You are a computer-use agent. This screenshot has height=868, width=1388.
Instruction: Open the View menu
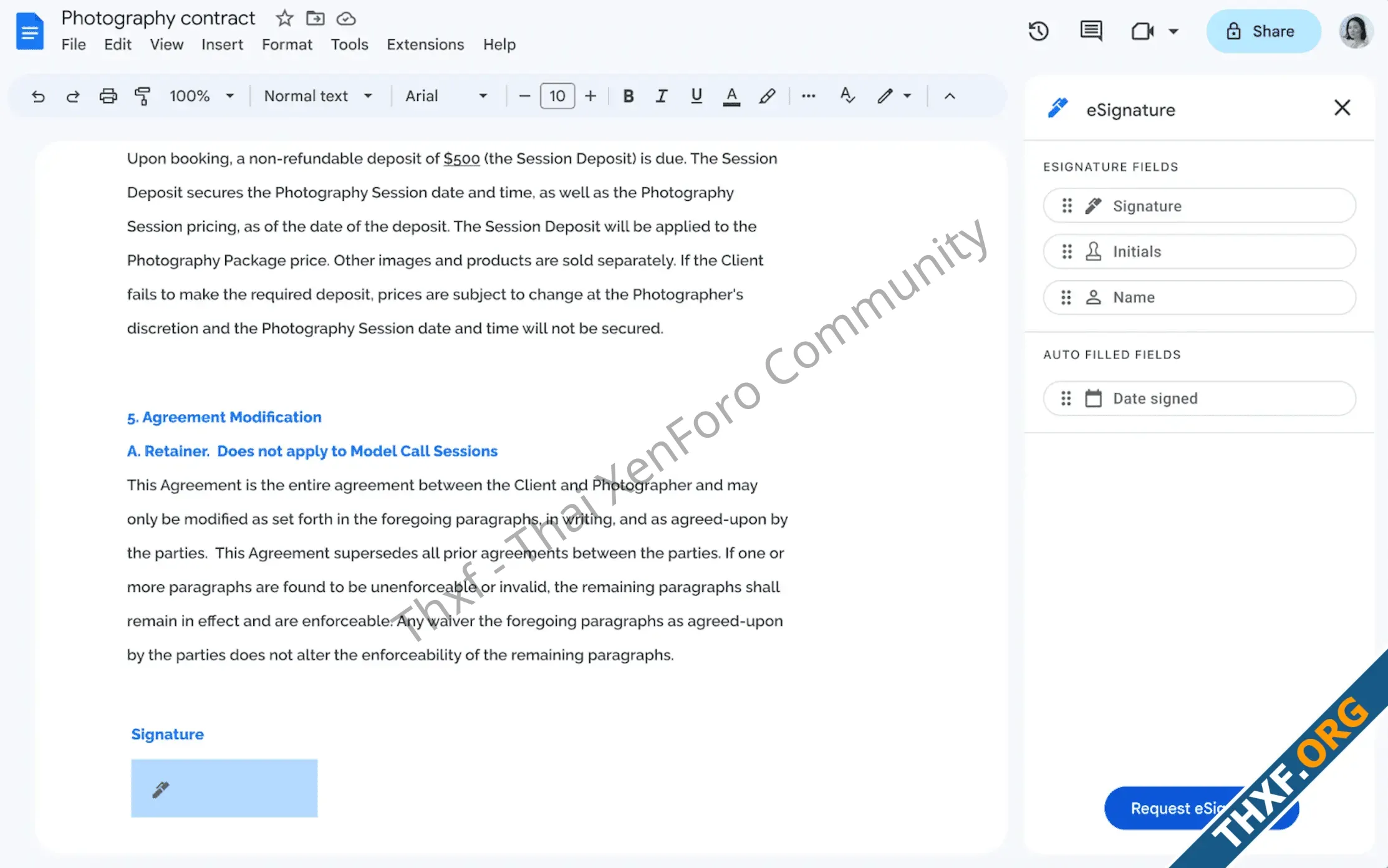point(166,45)
